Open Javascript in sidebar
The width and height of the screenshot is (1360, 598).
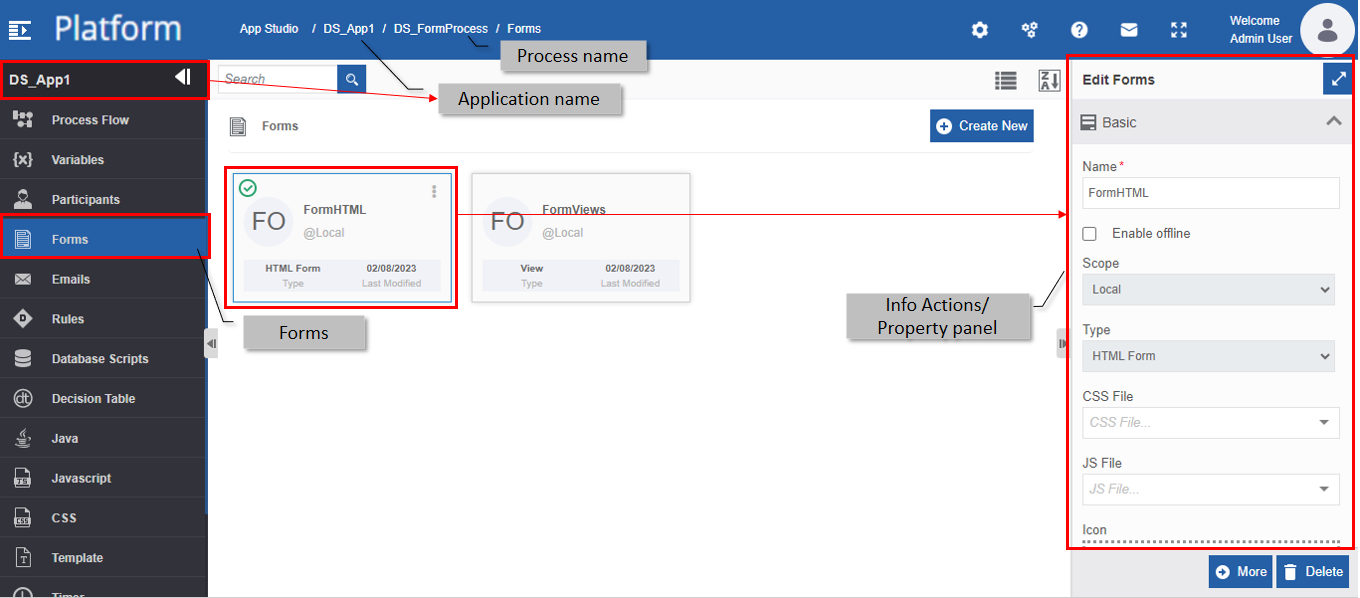point(104,478)
